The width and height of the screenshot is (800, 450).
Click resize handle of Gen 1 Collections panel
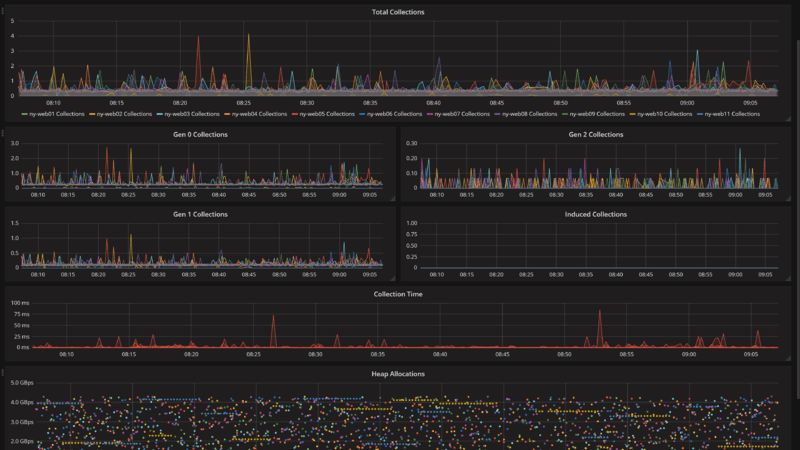click(392, 278)
